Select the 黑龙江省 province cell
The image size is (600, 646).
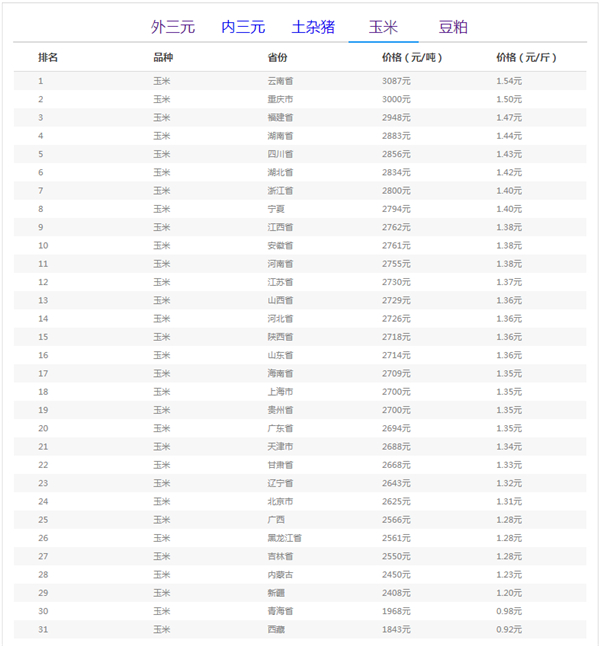tap(284, 538)
